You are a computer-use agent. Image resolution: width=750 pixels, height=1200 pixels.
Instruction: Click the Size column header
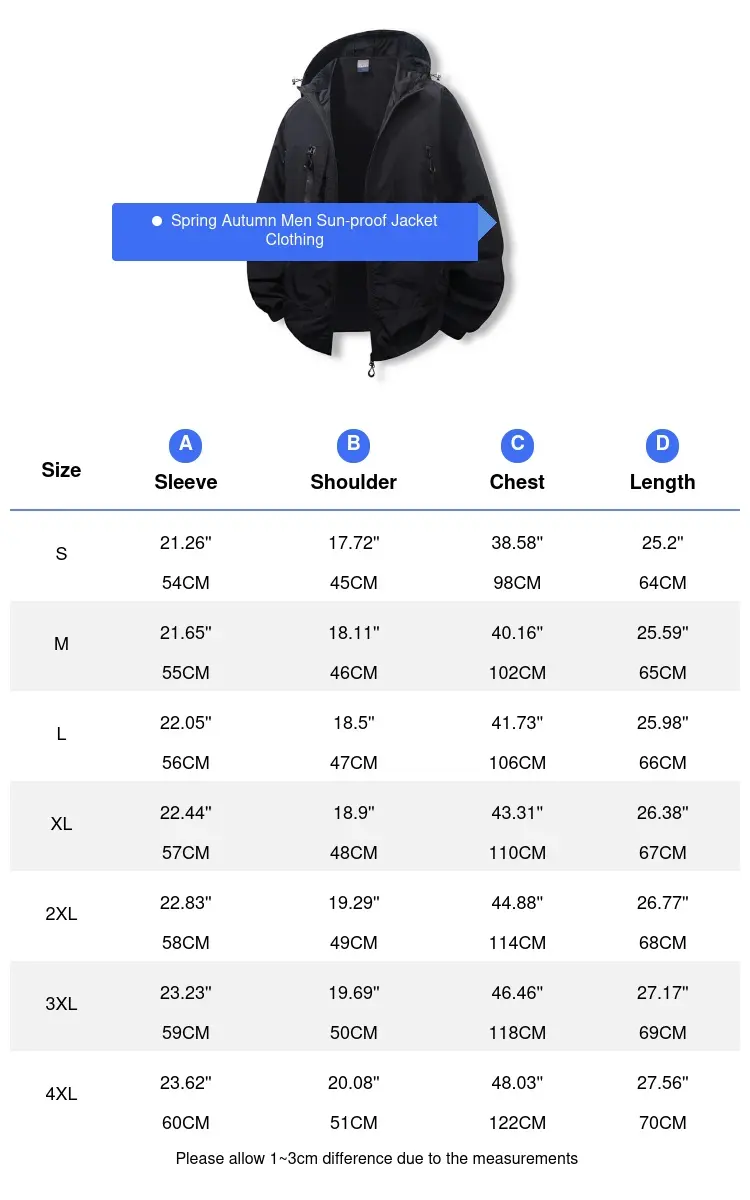61,470
